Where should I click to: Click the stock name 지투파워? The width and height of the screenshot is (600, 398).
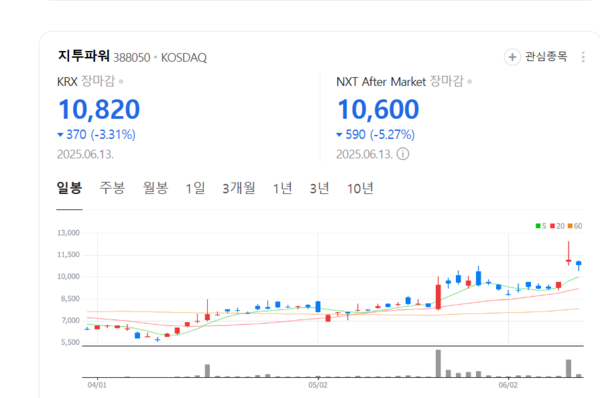tap(84, 56)
